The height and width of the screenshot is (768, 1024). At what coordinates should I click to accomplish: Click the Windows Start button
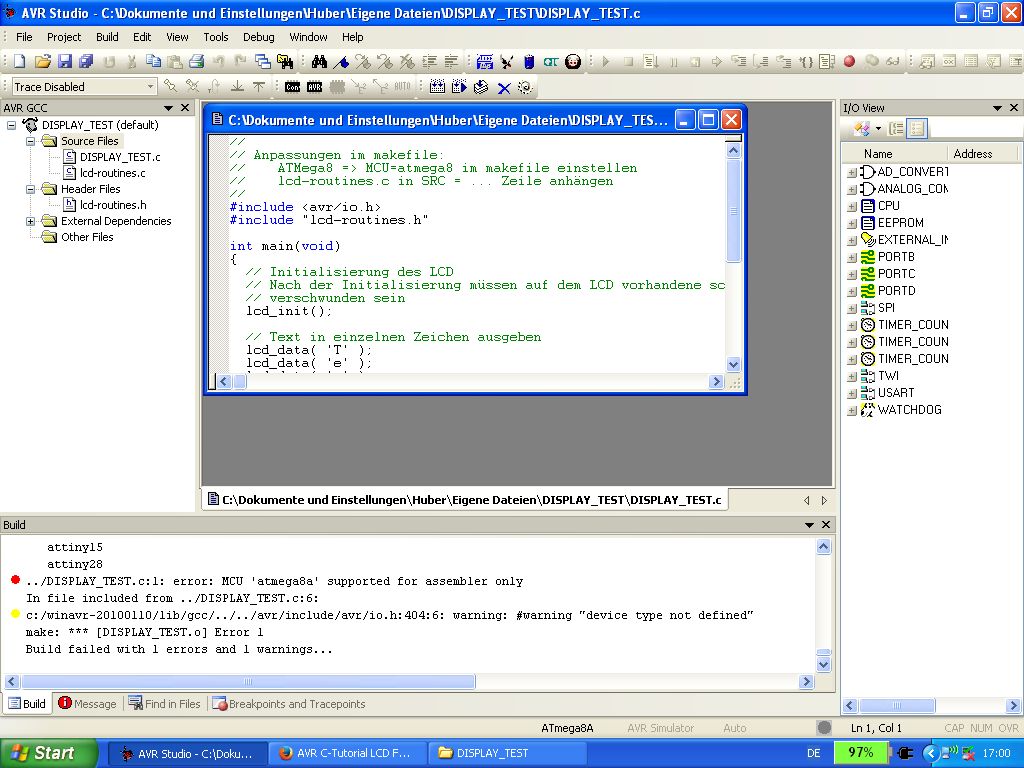[x=48, y=753]
